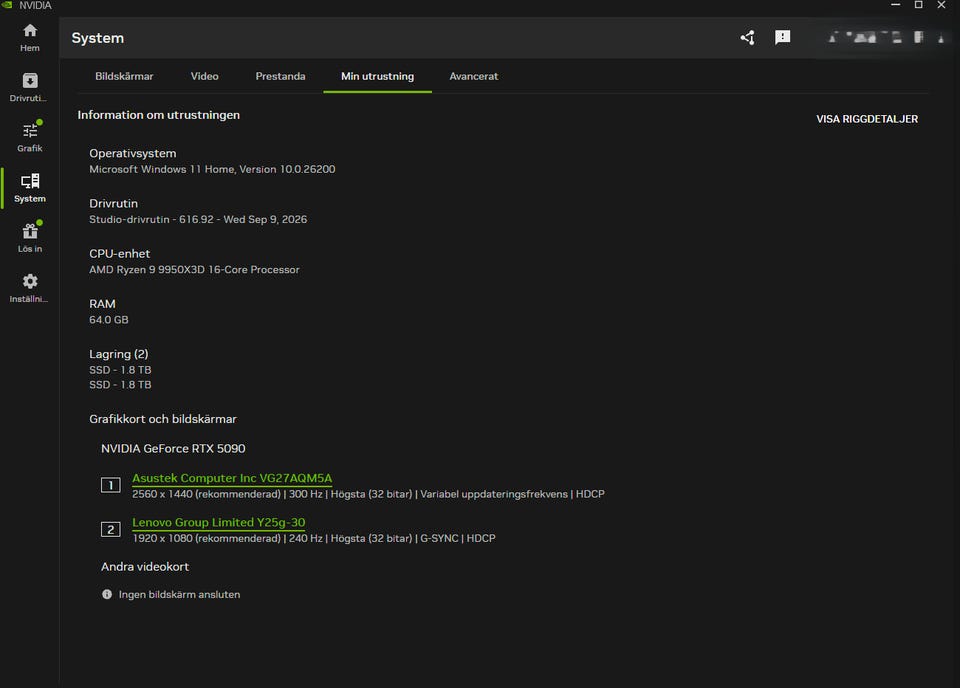Close the NVIDIA window

pyautogui.click(x=942, y=6)
